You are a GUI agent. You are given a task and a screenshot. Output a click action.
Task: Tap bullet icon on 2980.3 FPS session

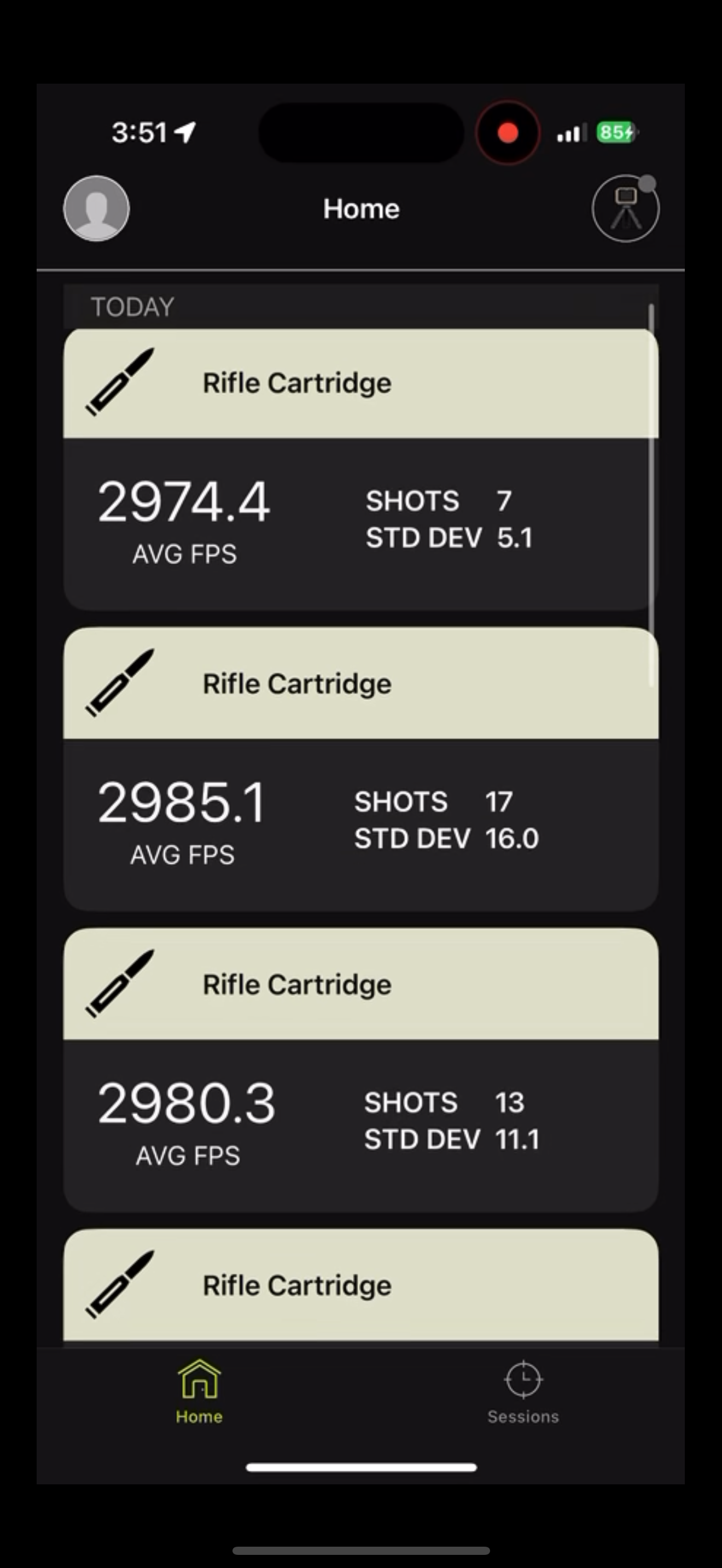pyautogui.click(x=120, y=984)
